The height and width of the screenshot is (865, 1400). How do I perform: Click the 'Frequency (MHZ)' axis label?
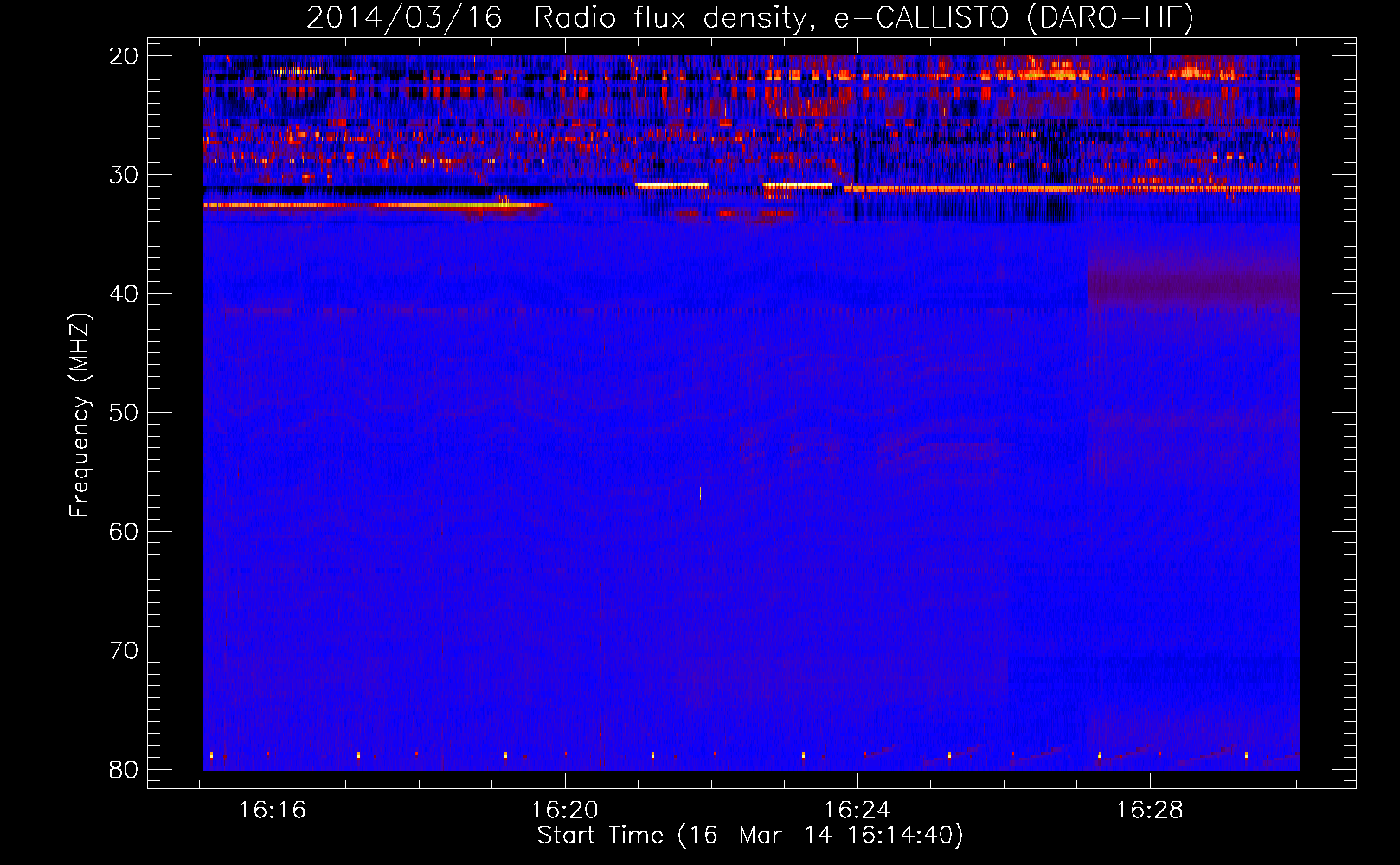(80, 415)
